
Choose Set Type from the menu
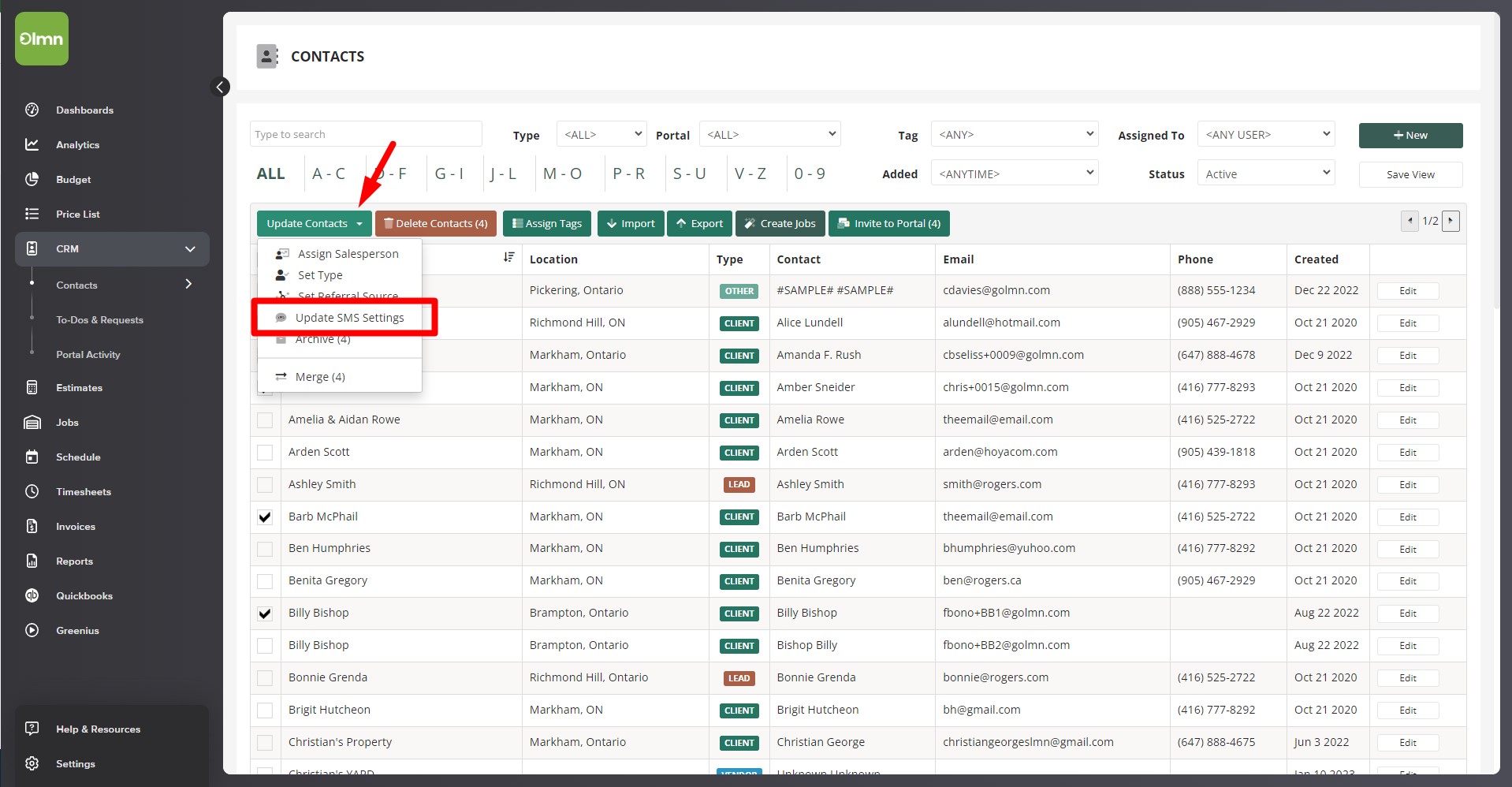340,274
